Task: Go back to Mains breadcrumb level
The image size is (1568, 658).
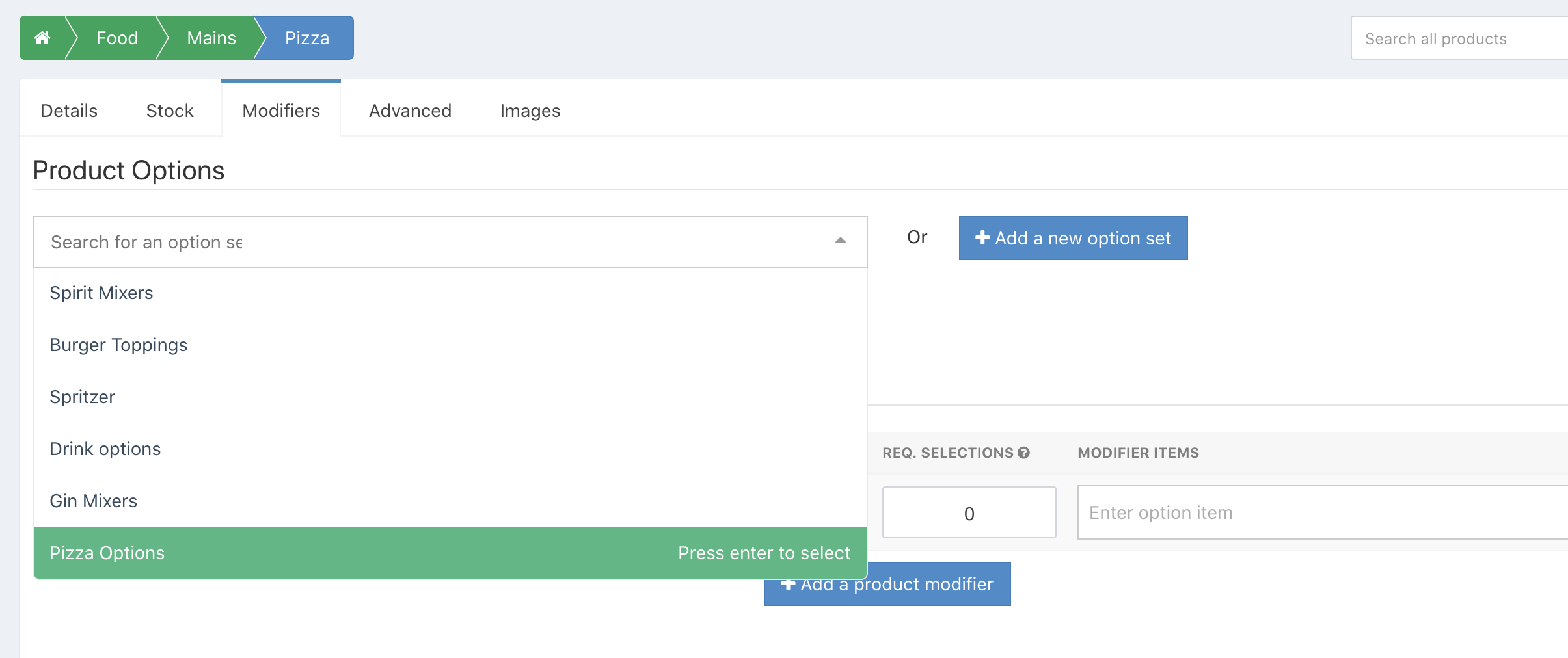Action: click(x=211, y=38)
